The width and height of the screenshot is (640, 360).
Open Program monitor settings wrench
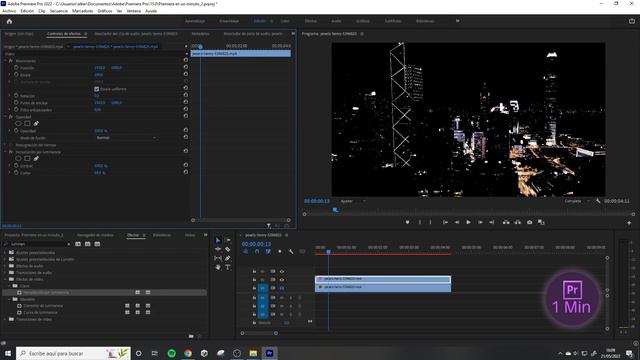pyautogui.click(x=598, y=201)
